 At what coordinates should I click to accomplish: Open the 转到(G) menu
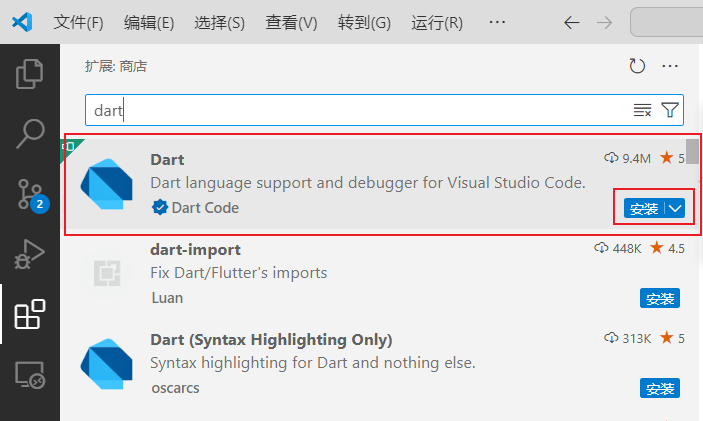click(364, 22)
